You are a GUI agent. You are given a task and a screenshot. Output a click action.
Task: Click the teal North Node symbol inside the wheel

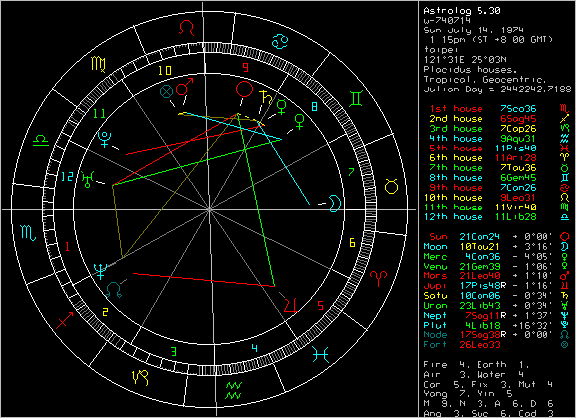click(114, 290)
